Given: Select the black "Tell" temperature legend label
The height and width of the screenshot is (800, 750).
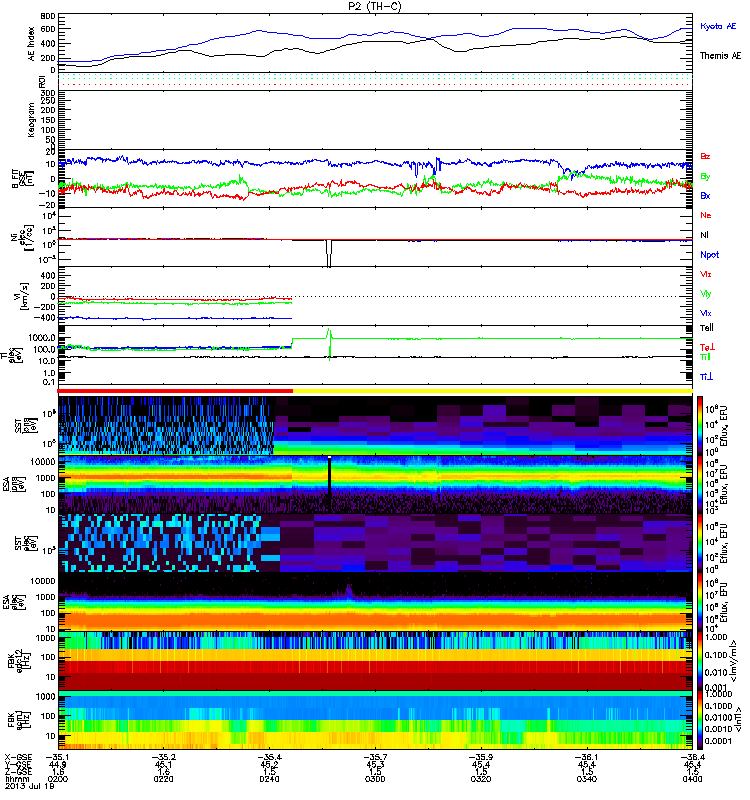Looking at the screenshot, I should point(707,328).
